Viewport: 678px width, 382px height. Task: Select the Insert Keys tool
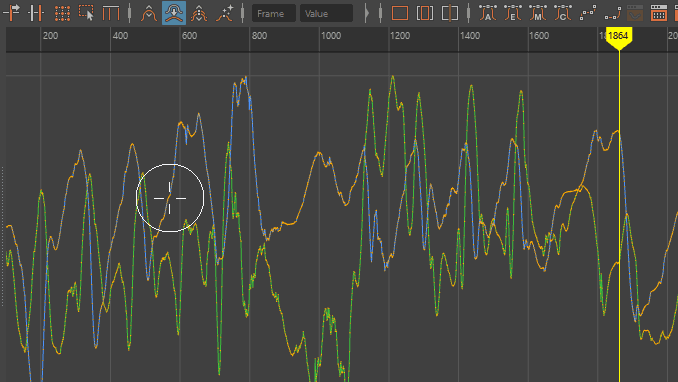(x=36, y=13)
